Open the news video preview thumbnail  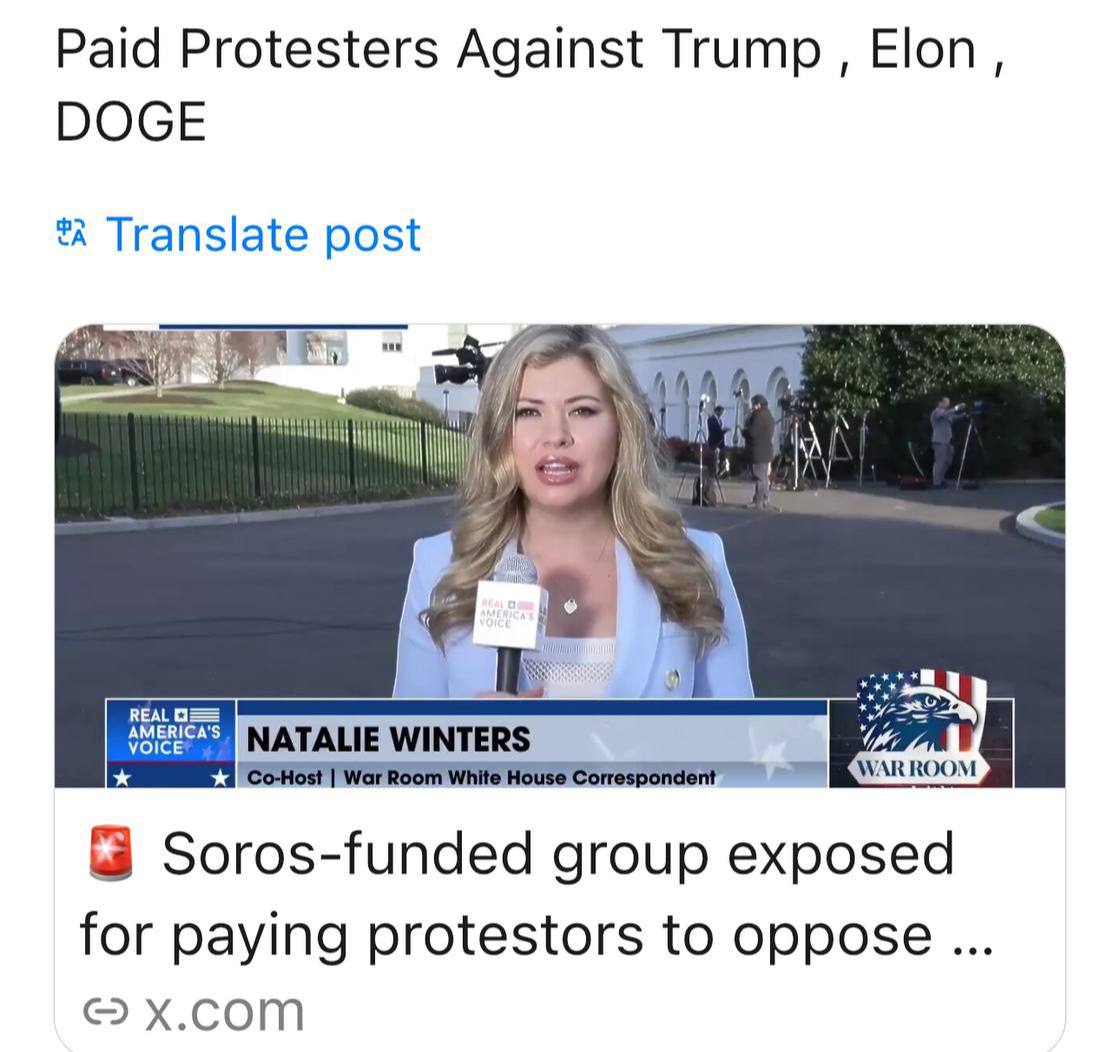(559, 556)
